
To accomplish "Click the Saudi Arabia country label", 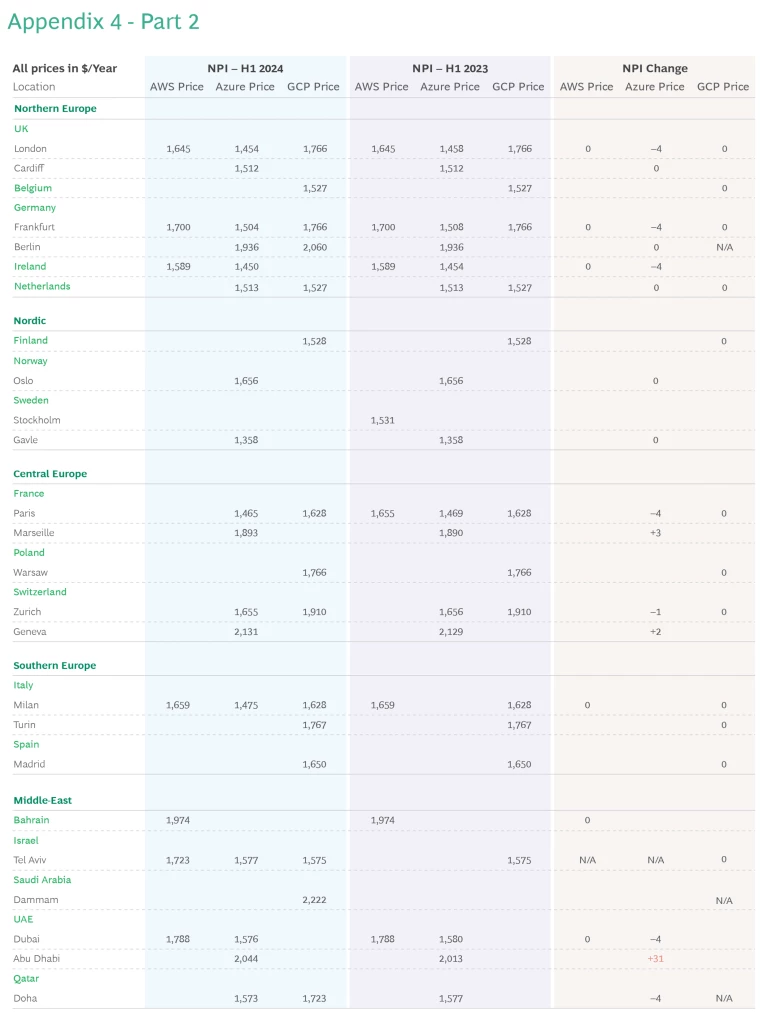I will coord(42,880).
